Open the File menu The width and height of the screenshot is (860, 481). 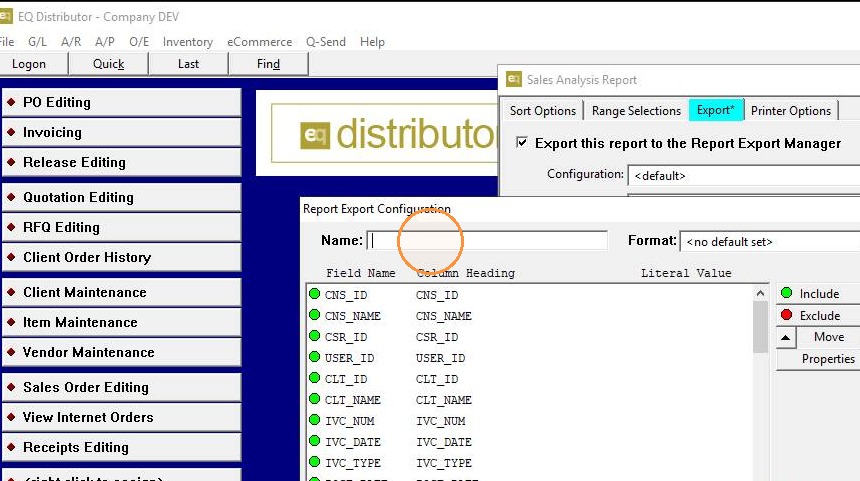click(x=7, y=42)
